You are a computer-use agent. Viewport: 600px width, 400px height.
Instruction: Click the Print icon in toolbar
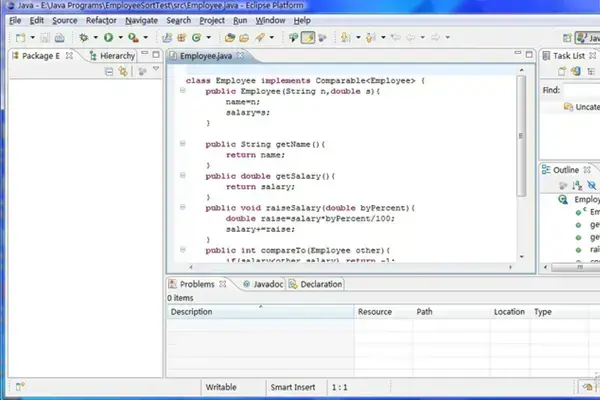[x=59, y=37]
